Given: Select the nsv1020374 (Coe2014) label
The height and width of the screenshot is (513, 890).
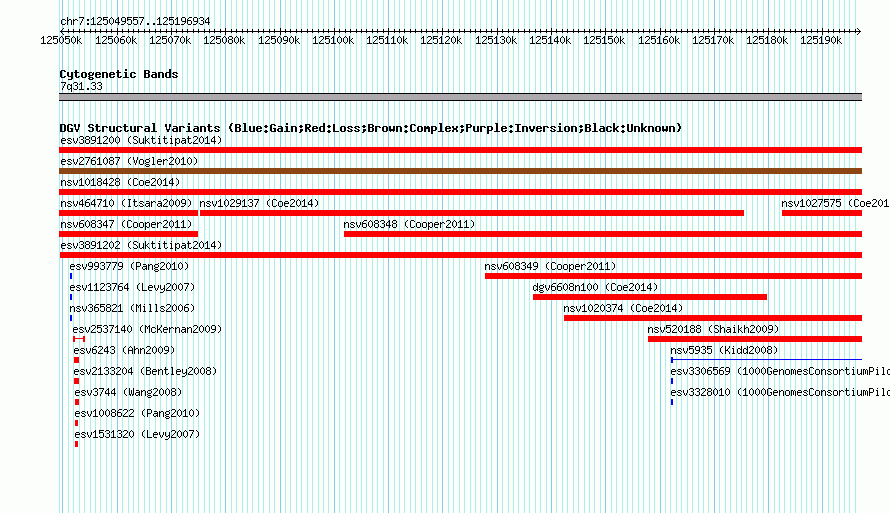Looking at the screenshot, I should [x=623, y=308].
